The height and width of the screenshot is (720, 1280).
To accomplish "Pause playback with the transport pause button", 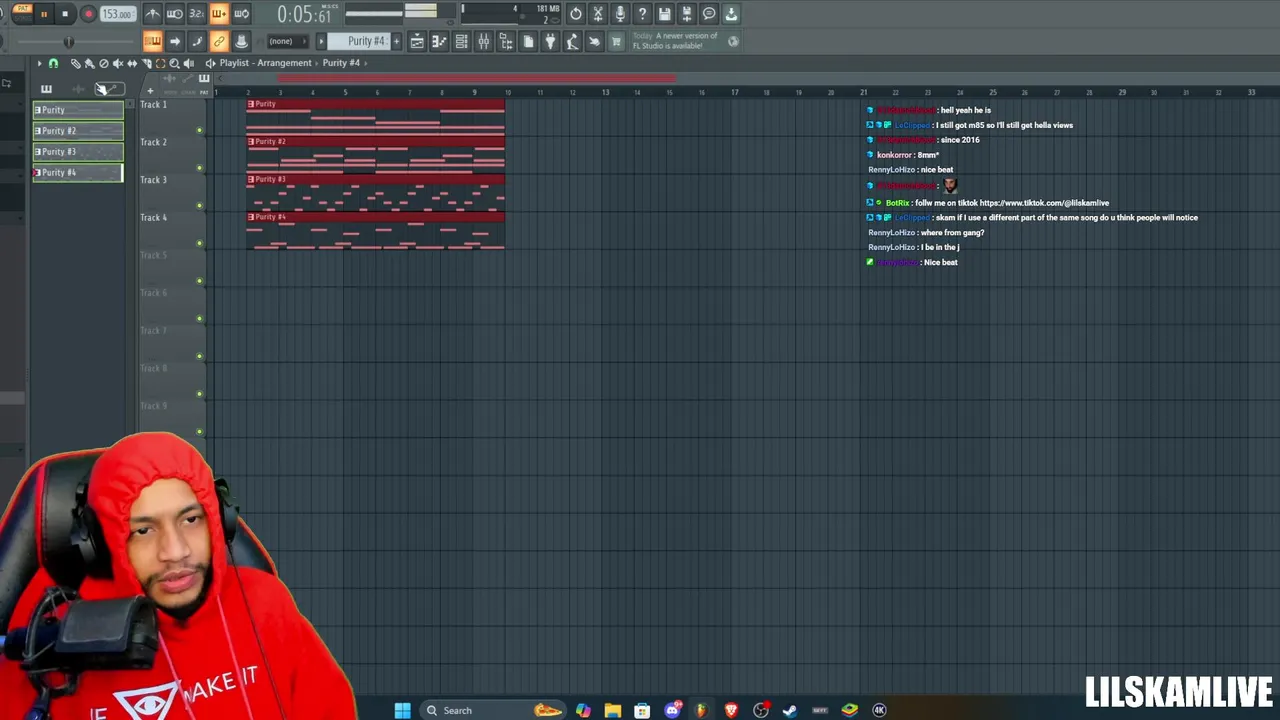I will (44, 14).
